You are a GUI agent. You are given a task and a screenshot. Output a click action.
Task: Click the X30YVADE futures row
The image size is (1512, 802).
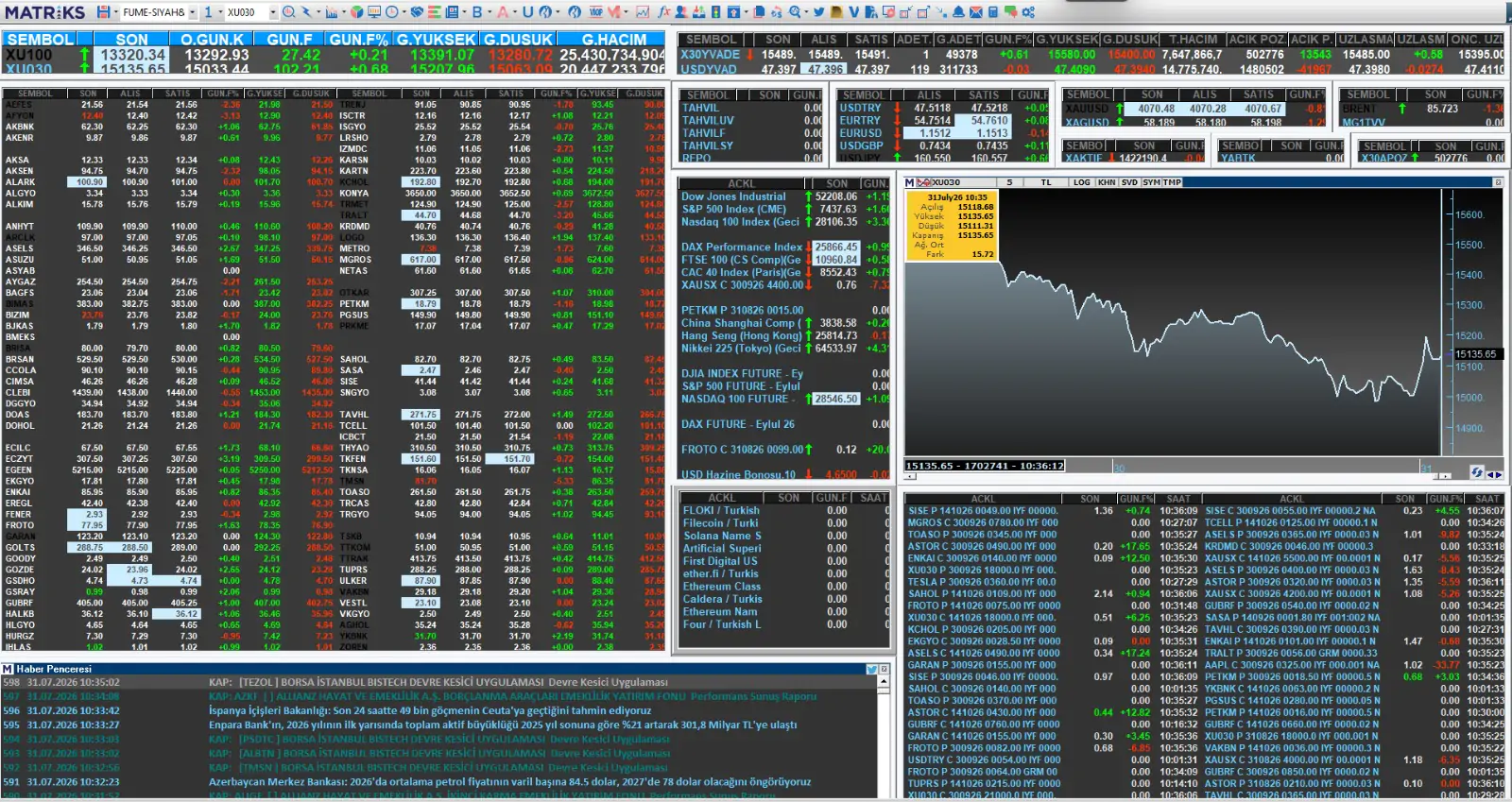[x=1091, y=55]
